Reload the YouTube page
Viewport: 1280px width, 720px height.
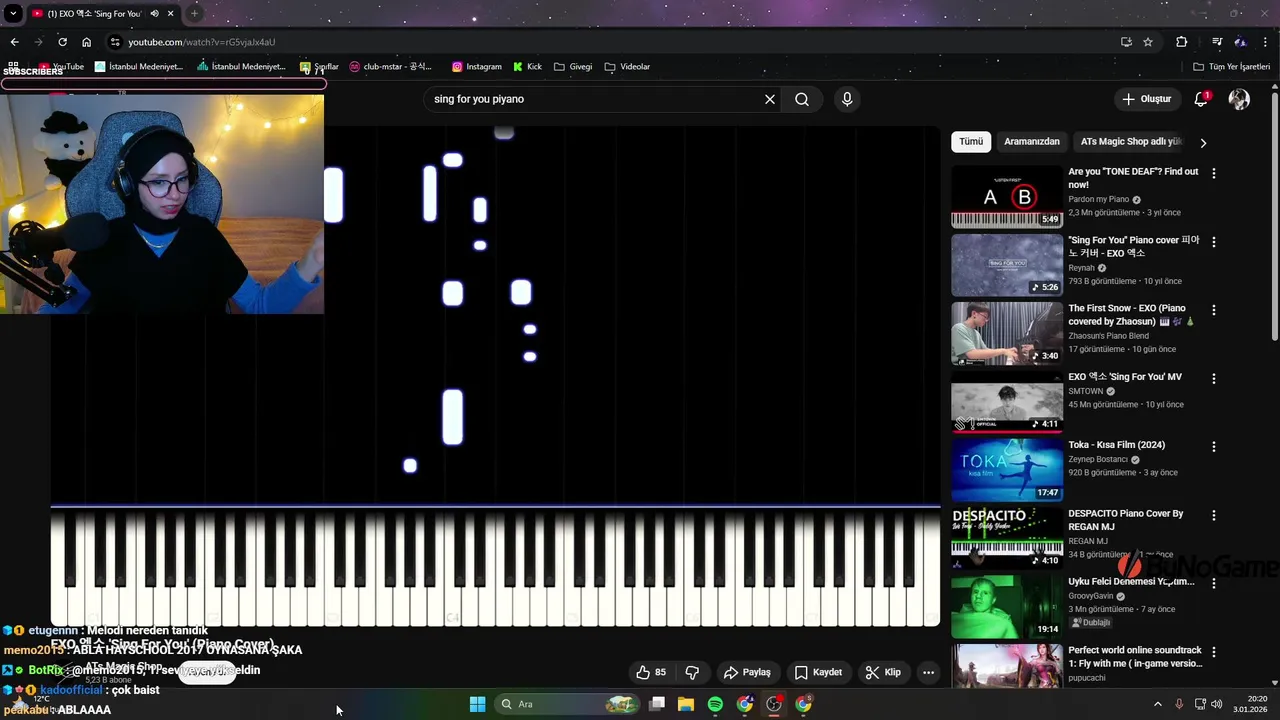coord(62,42)
